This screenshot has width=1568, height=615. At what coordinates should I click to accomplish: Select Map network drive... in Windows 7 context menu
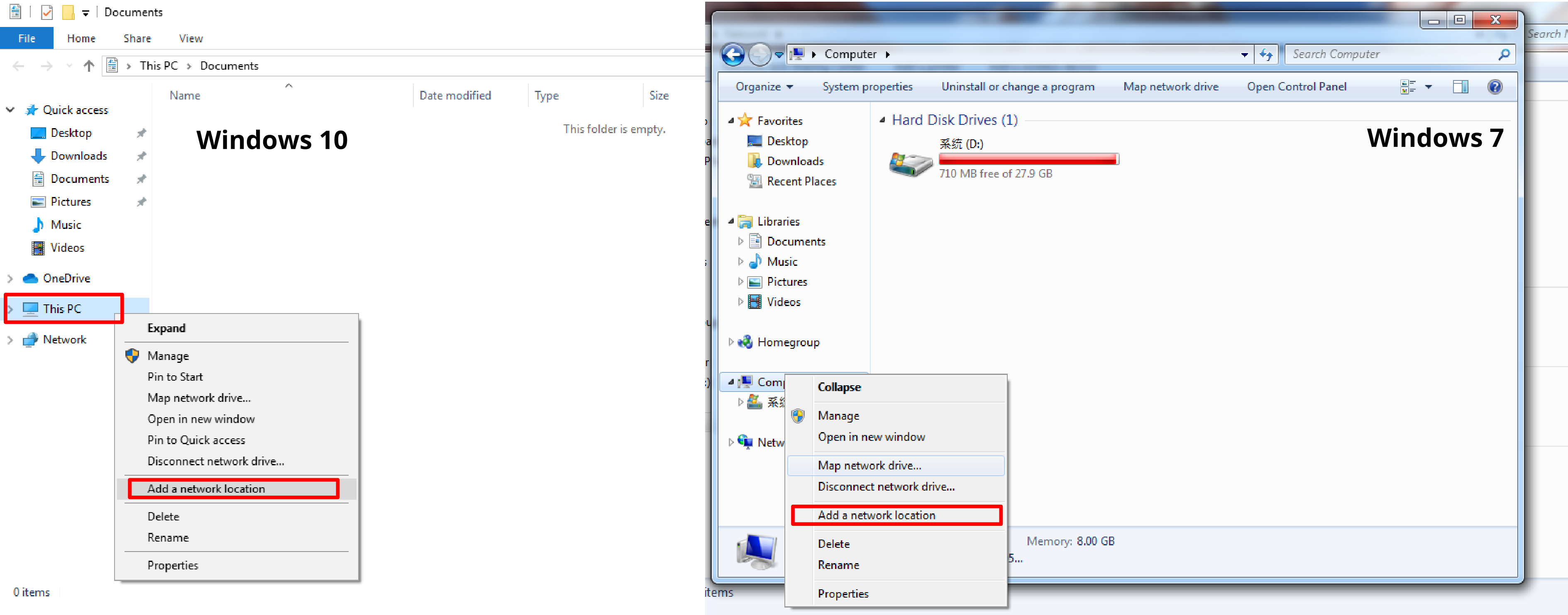click(x=869, y=465)
